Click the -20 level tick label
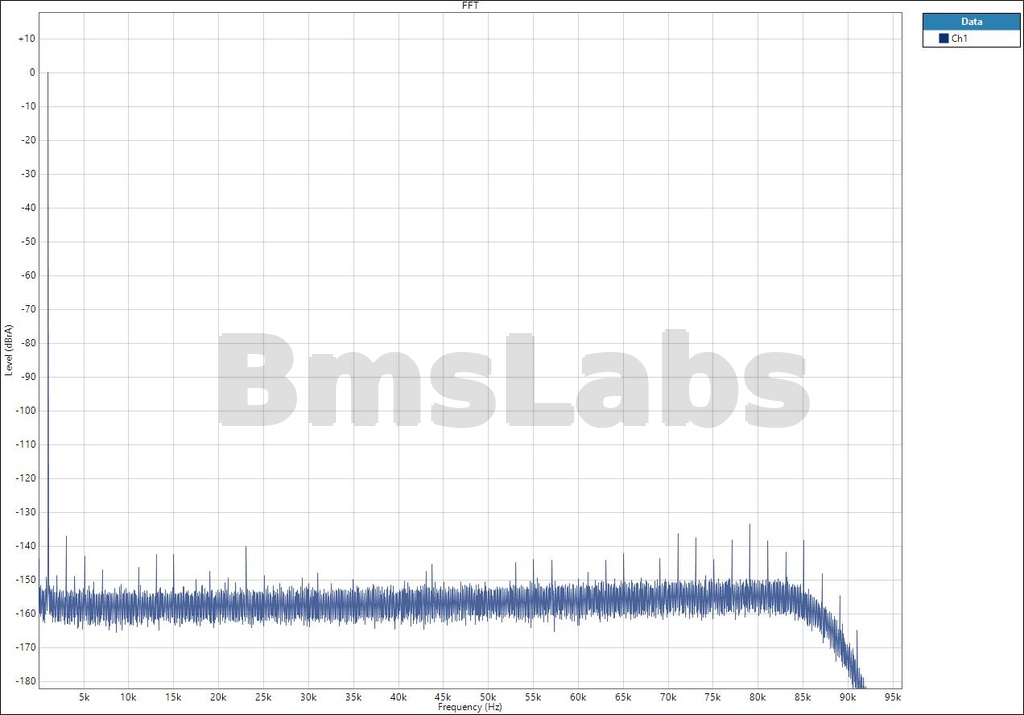Viewport: 1024px width, 715px height. point(28,140)
